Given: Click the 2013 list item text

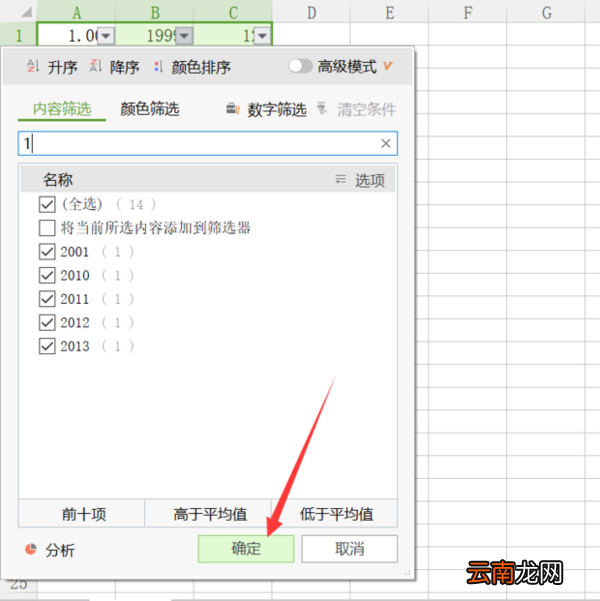Looking at the screenshot, I should coord(75,346).
